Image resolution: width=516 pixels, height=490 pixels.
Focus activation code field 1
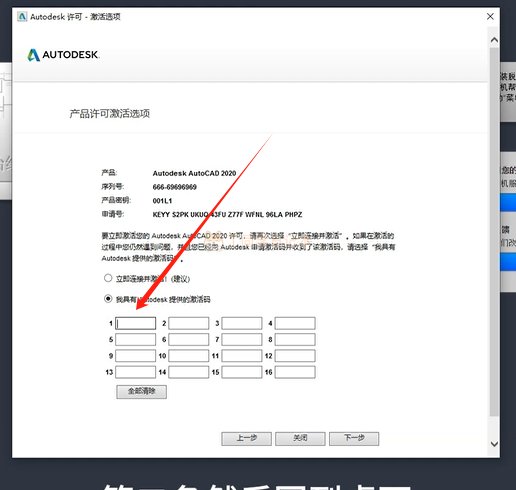pyautogui.click(x=135, y=323)
